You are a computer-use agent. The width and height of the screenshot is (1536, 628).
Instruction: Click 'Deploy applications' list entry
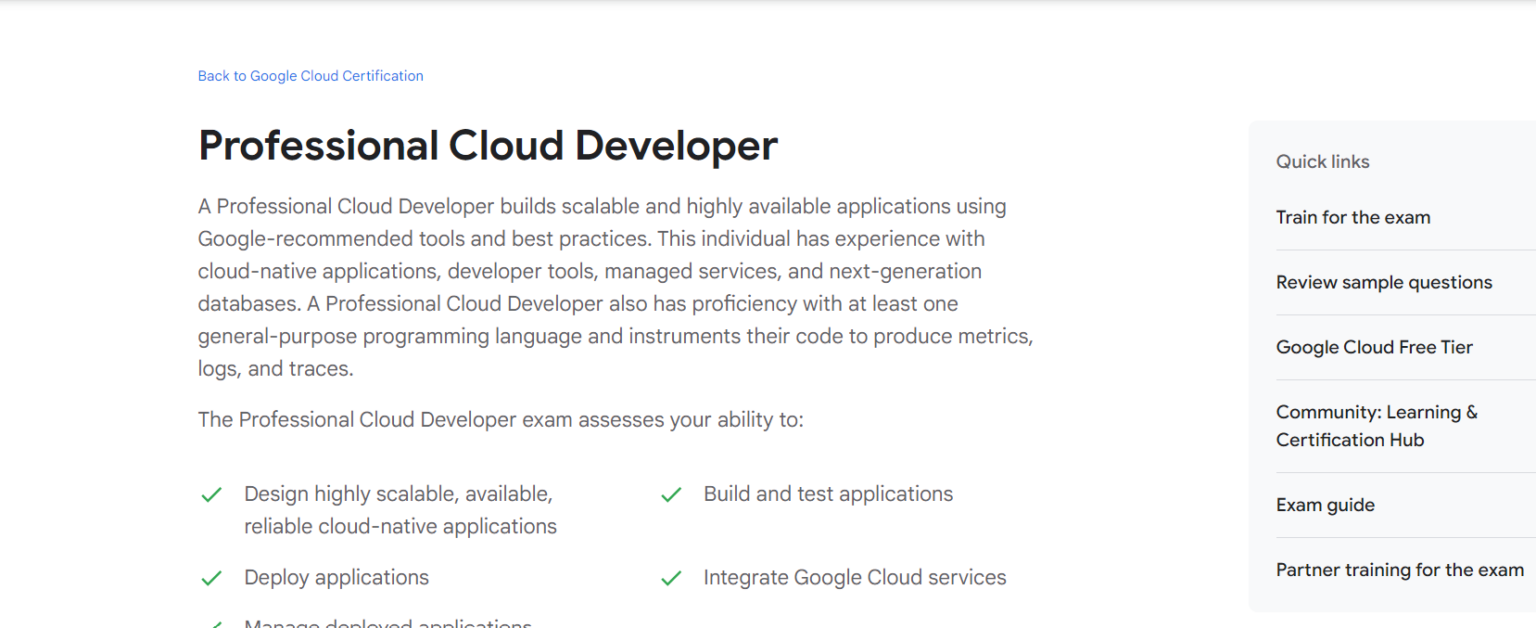click(x=336, y=578)
